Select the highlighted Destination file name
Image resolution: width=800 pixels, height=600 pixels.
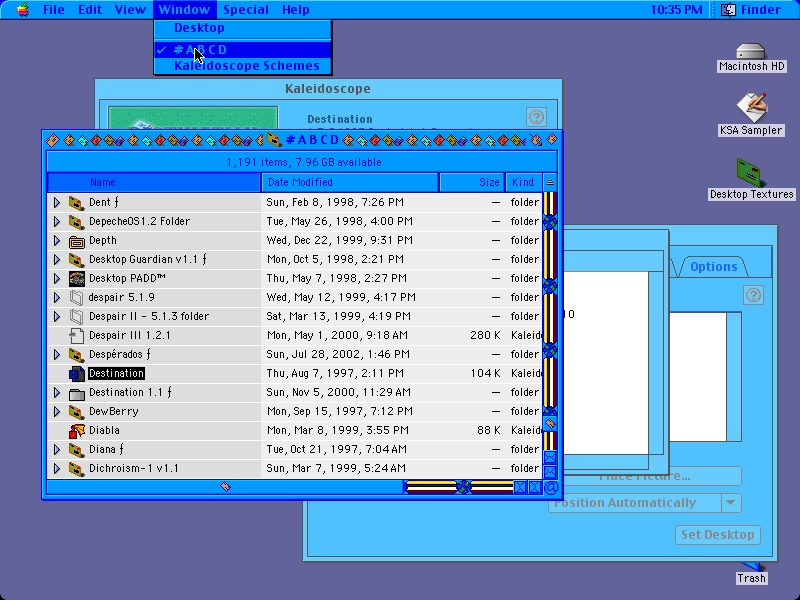tap(116, 374)
